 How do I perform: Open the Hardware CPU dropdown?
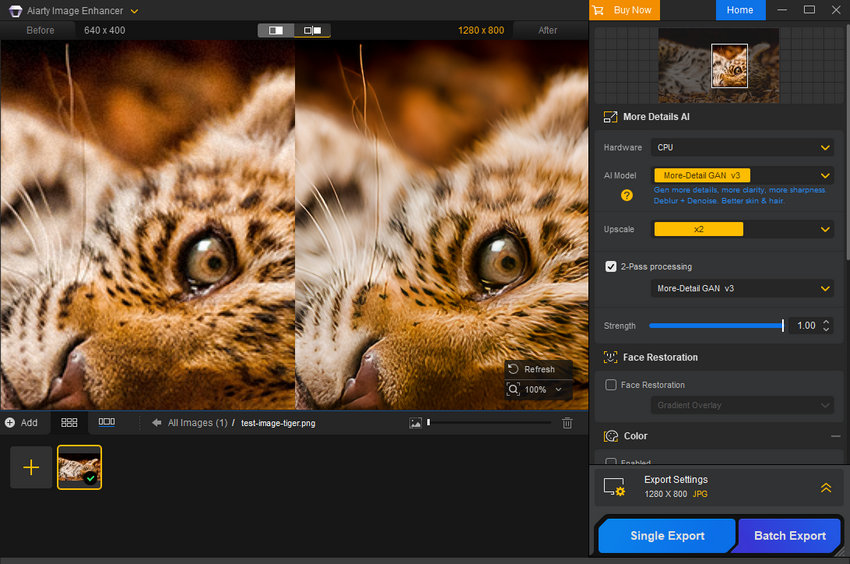742,148
